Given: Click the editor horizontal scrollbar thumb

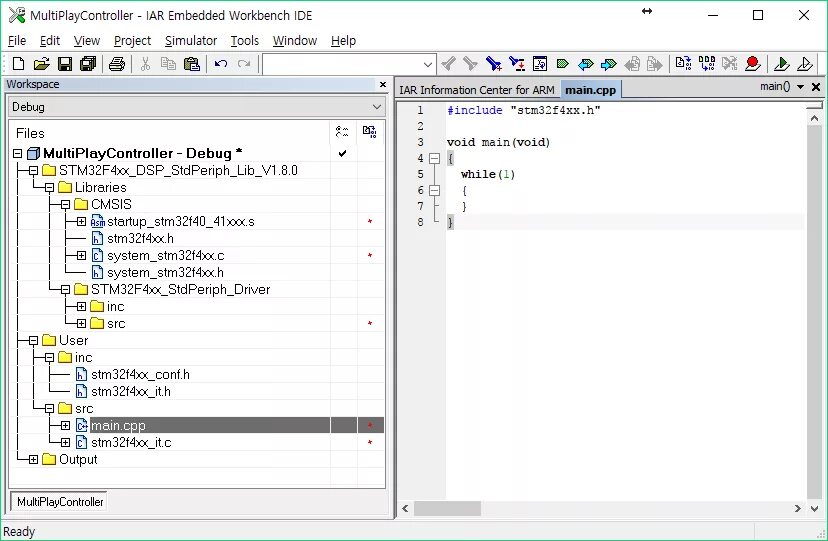Looking at the screenshot, I should 447,508.
